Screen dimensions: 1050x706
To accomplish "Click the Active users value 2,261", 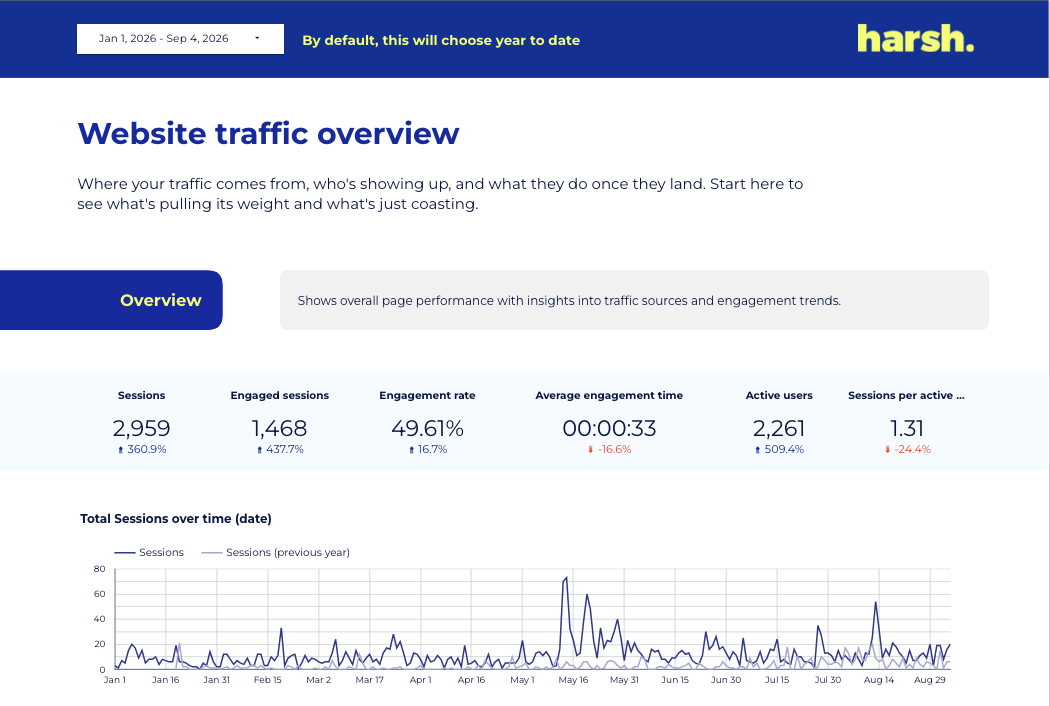I will click(x=779, y=428).
